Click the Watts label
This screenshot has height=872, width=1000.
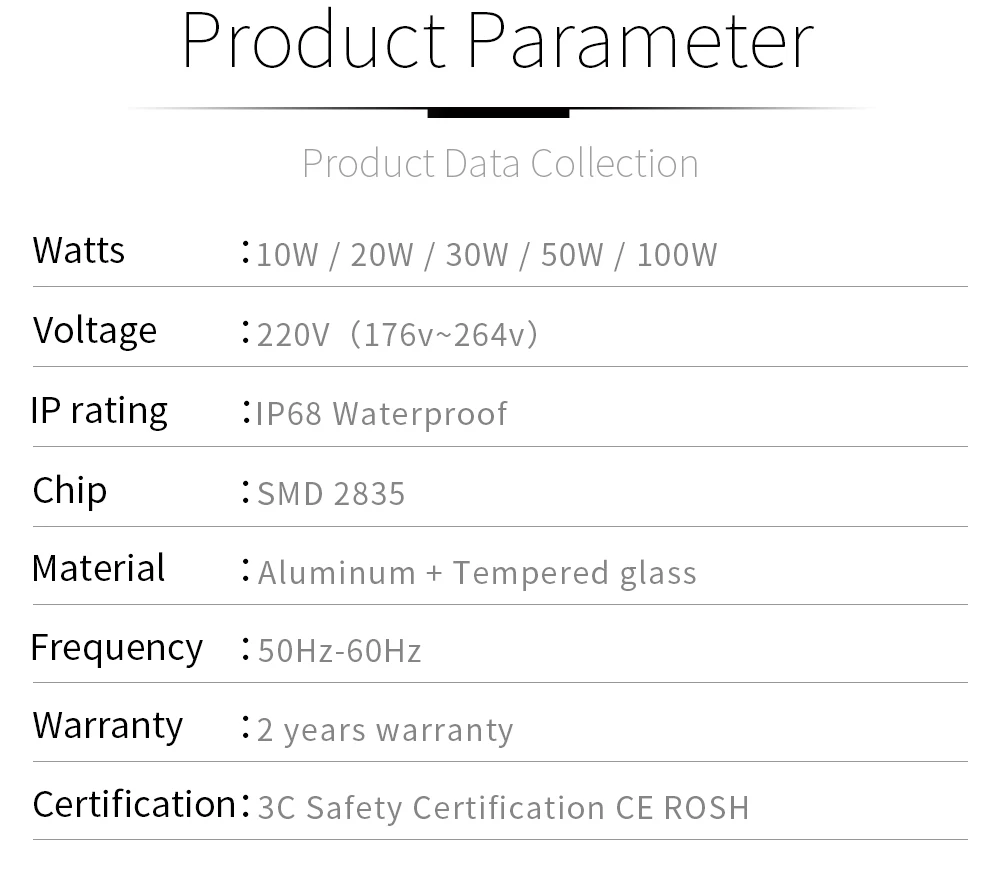78,250
